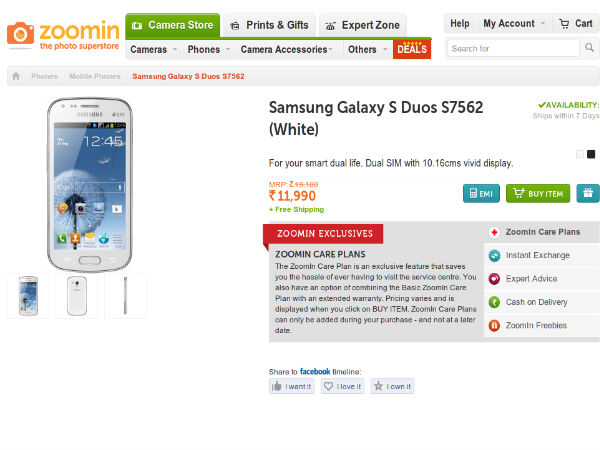This screenshot has width=600, height=450.
Task: Click the home icon in breadcrumb
Action: (x=16, y=76)
